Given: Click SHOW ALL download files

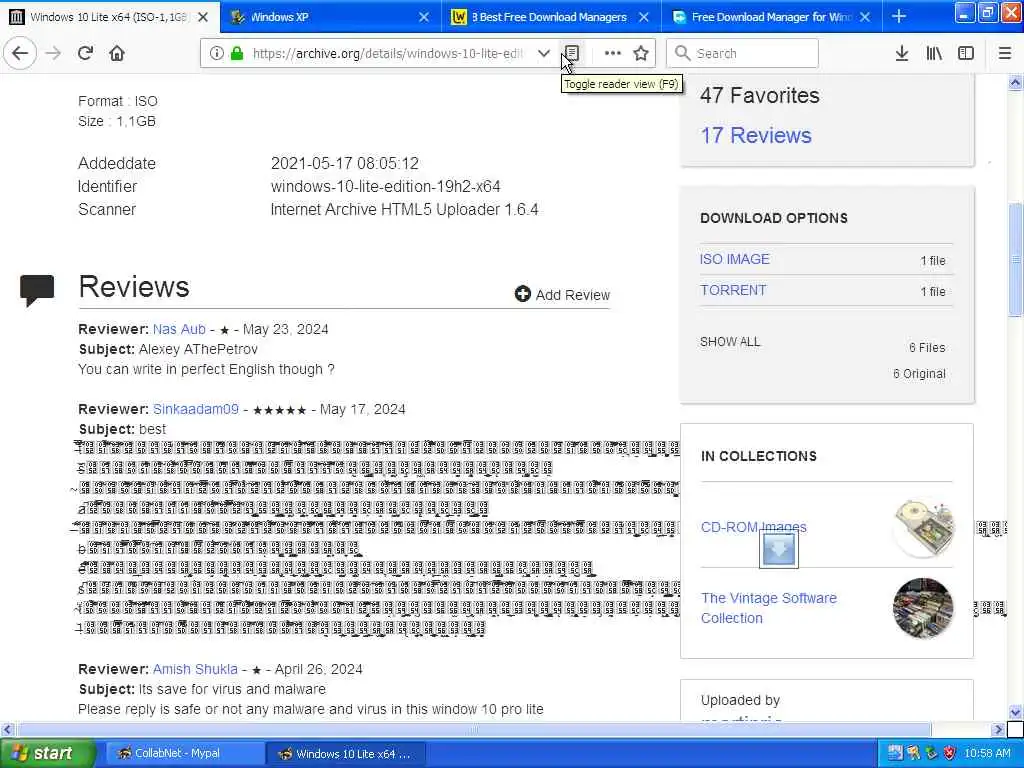Looking at the screenshot, I should click(x=729, y=342).
